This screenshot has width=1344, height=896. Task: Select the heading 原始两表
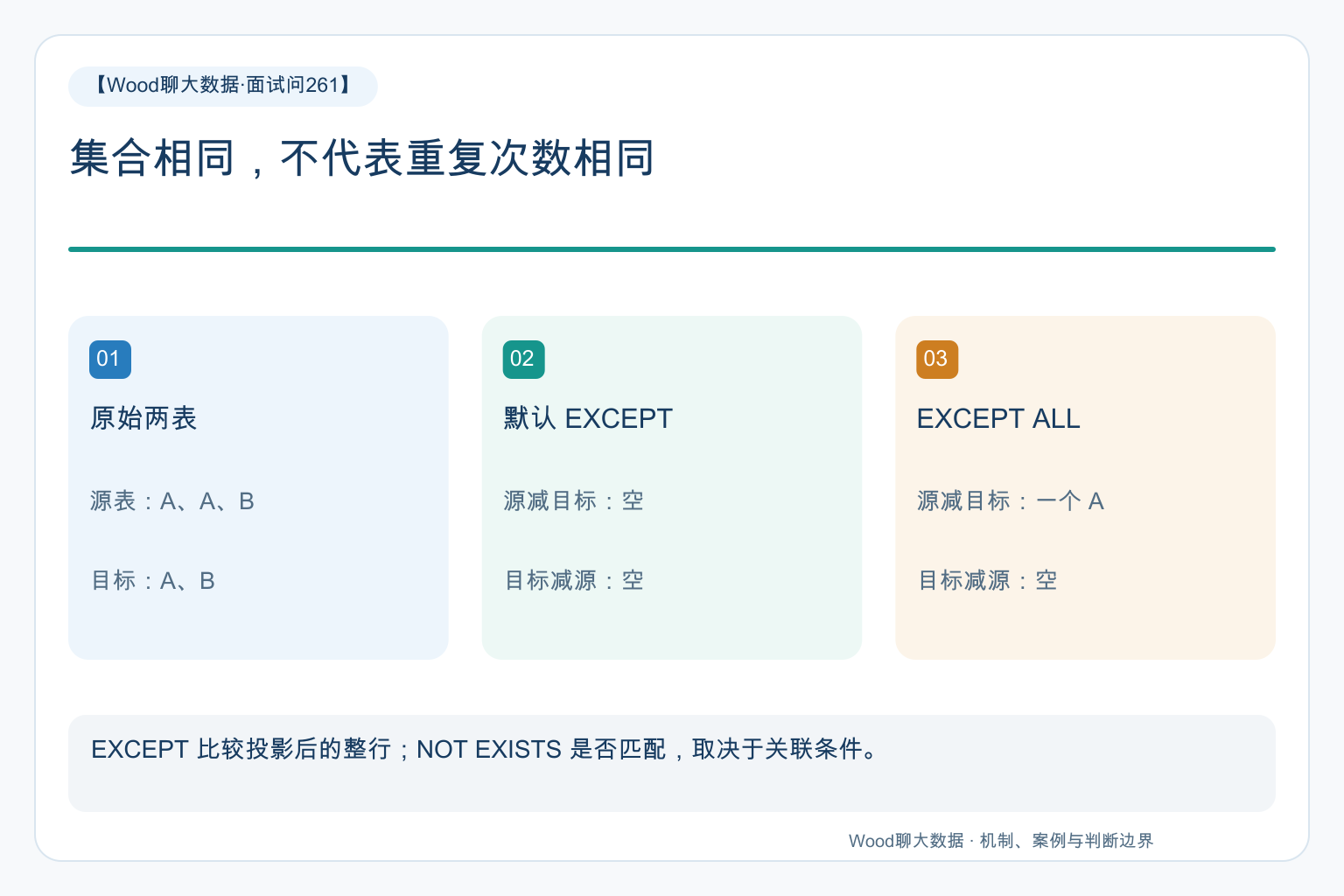click(x=143, y=418)
